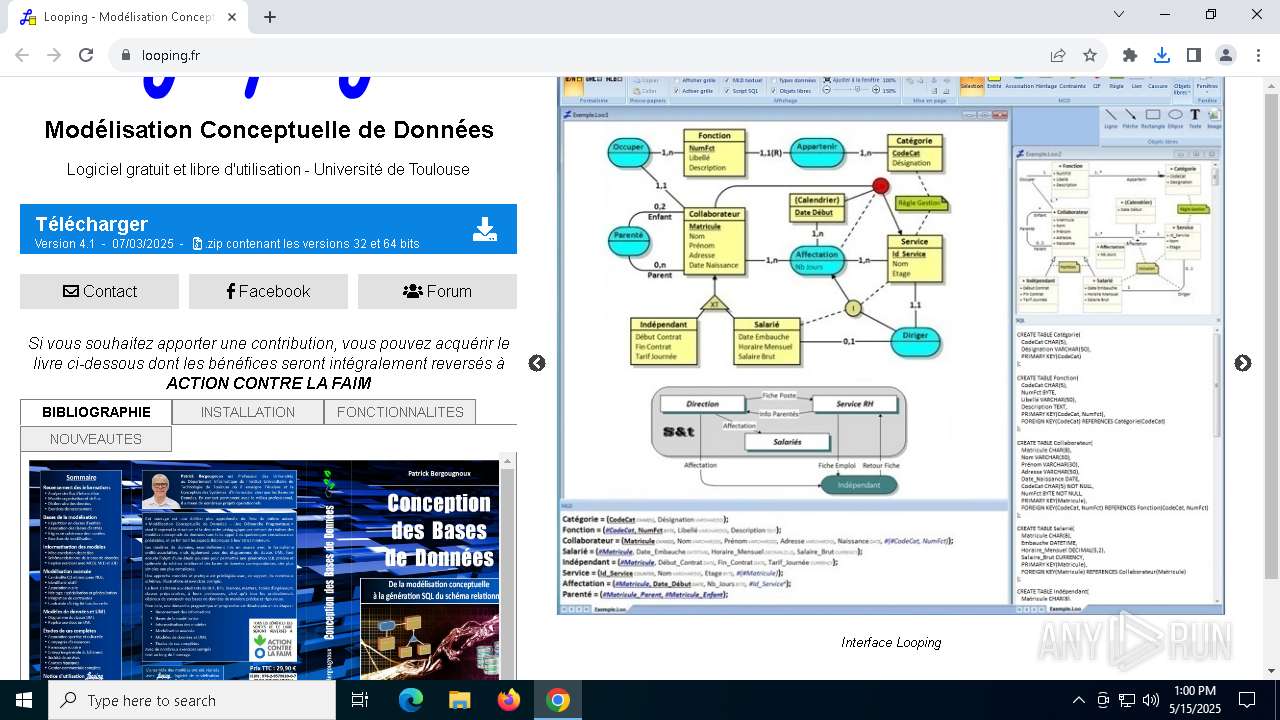Launch Microsoft Edge from the taskbar

tap(411, 700)
